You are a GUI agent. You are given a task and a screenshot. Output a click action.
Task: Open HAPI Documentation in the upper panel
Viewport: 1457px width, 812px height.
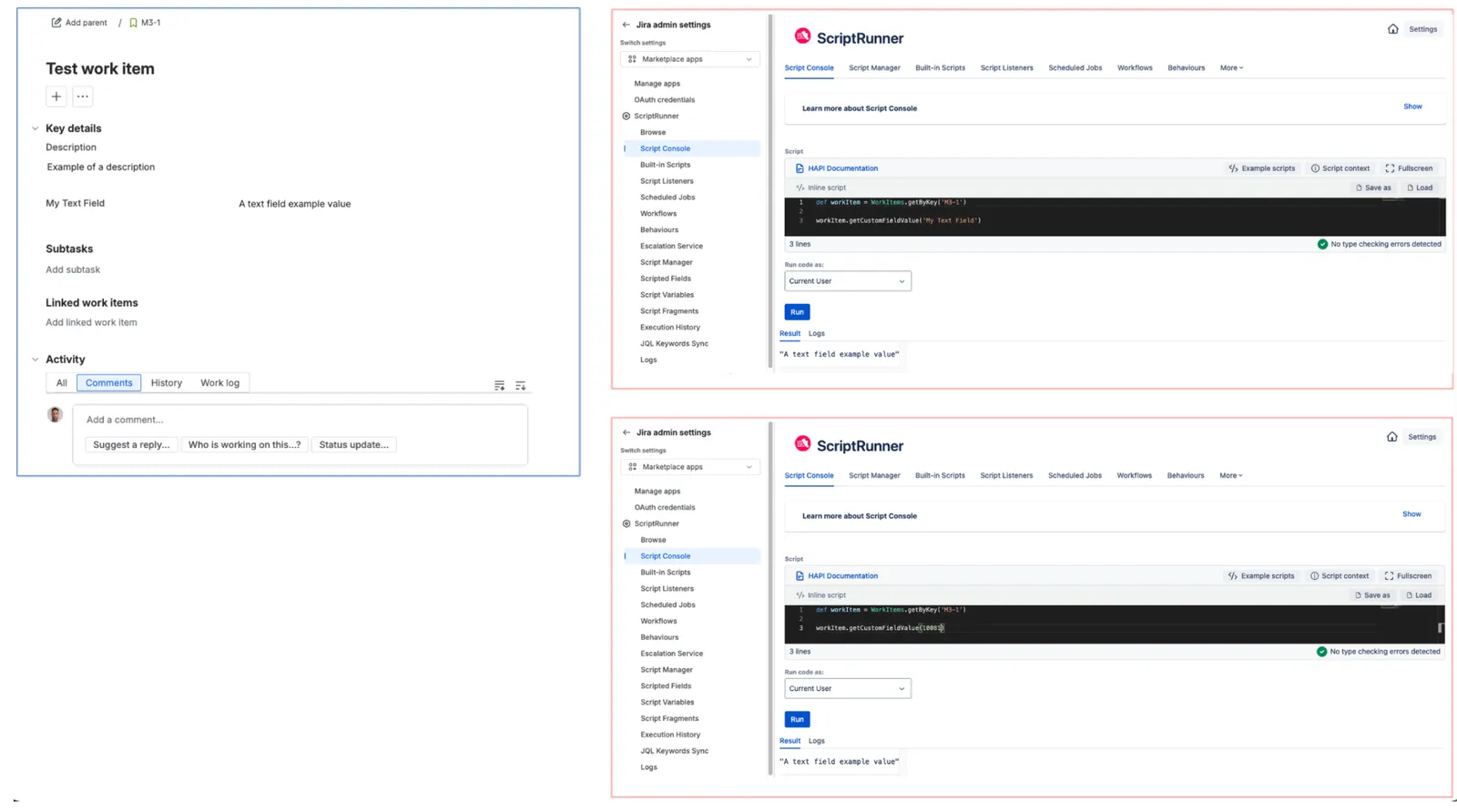[837, 168]
